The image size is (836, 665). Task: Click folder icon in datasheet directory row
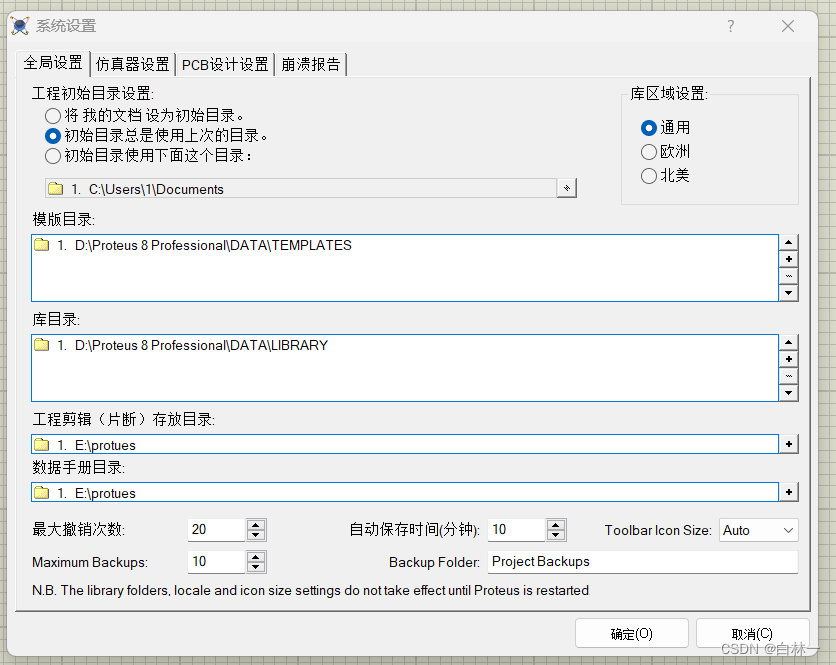42,492
